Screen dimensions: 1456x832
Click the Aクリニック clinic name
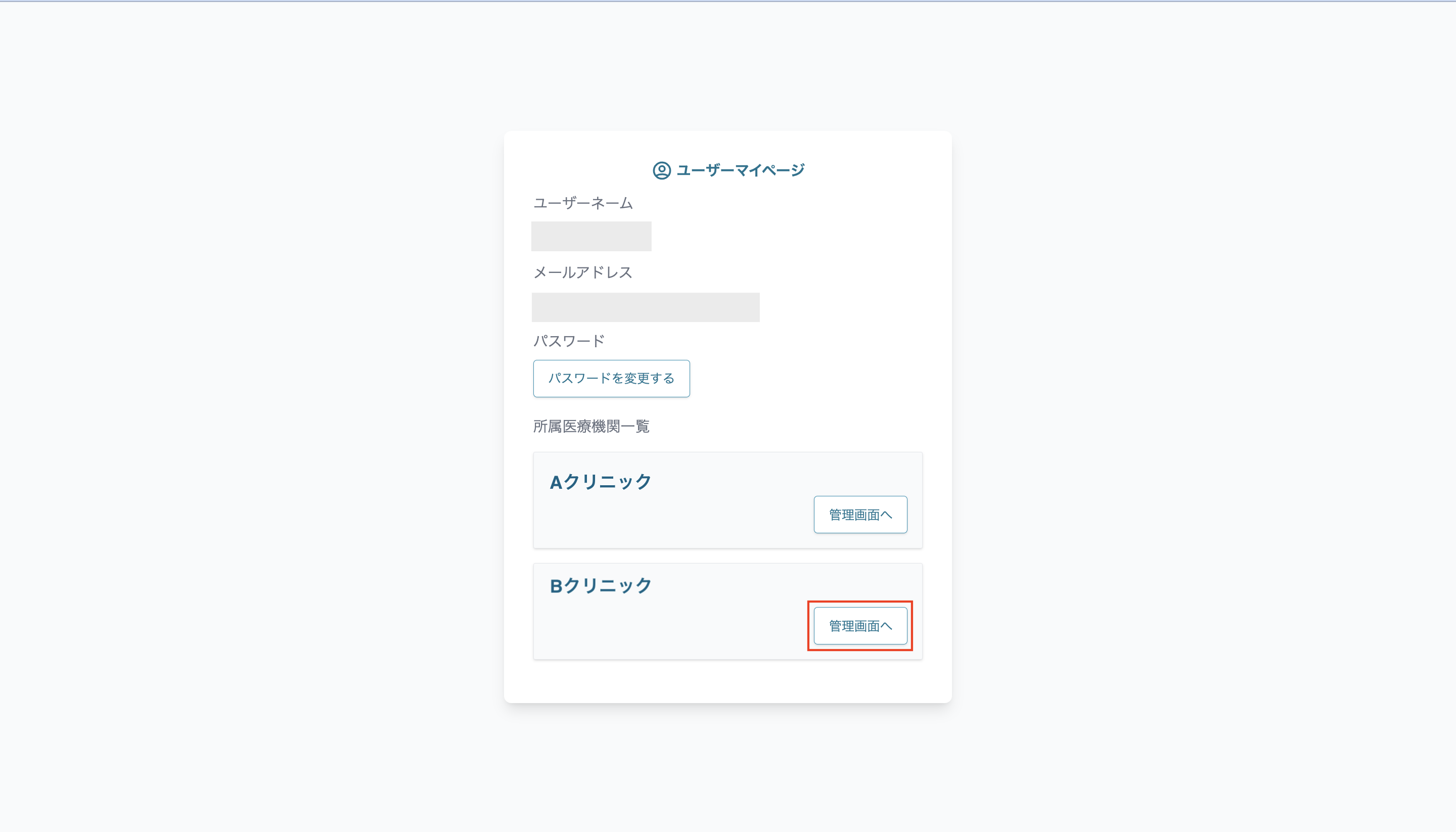pos(600,482)
